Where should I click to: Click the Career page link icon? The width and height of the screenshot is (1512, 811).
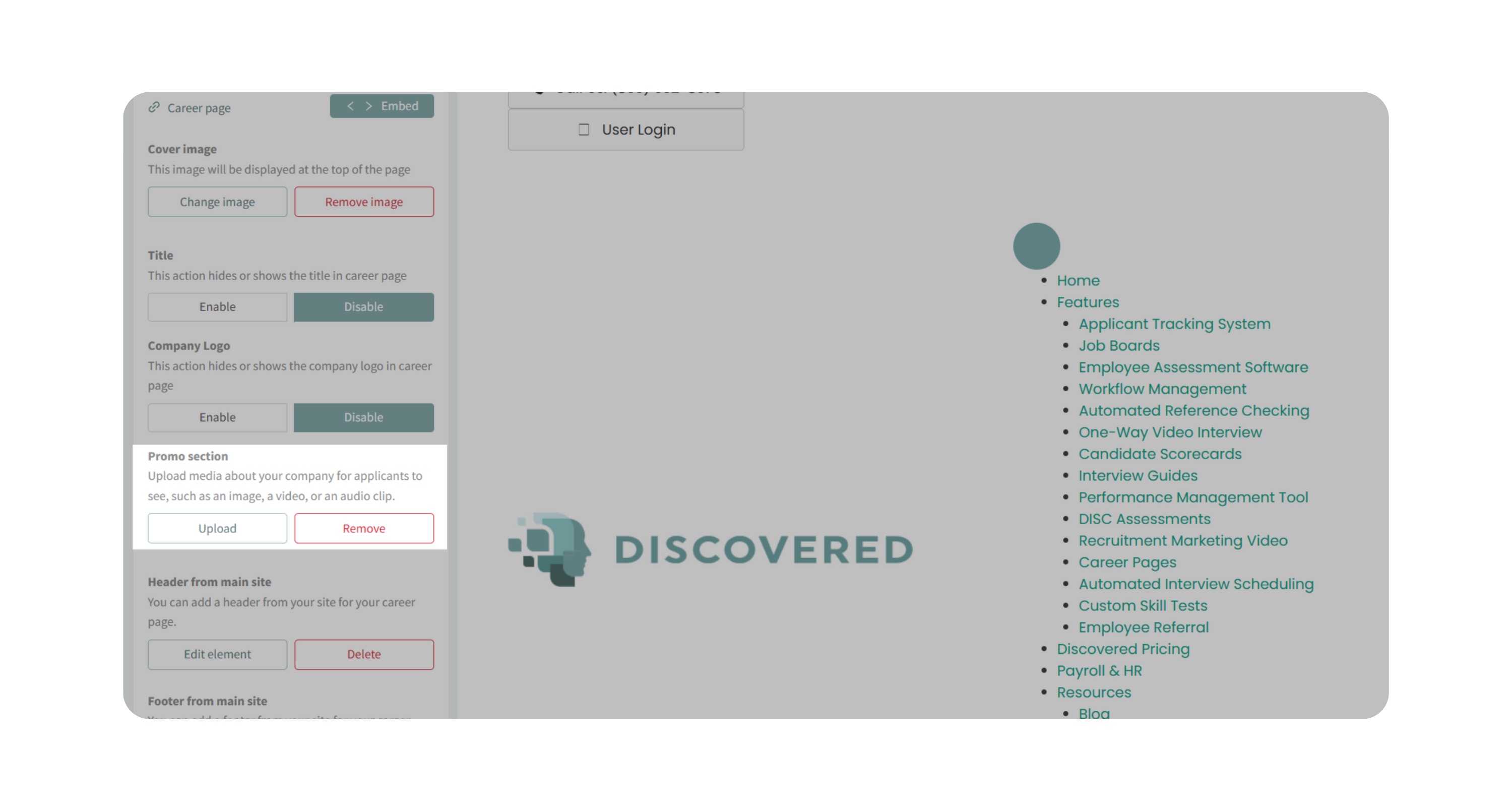point(154,107)
